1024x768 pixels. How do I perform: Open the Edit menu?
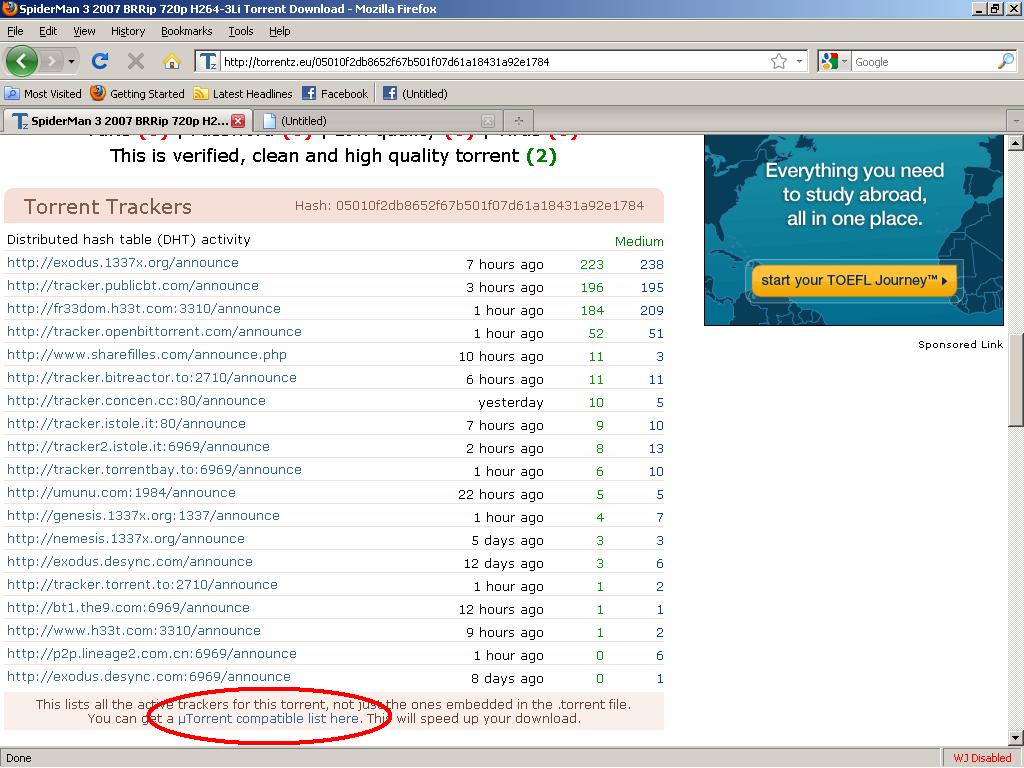click(x=48, y=31)
